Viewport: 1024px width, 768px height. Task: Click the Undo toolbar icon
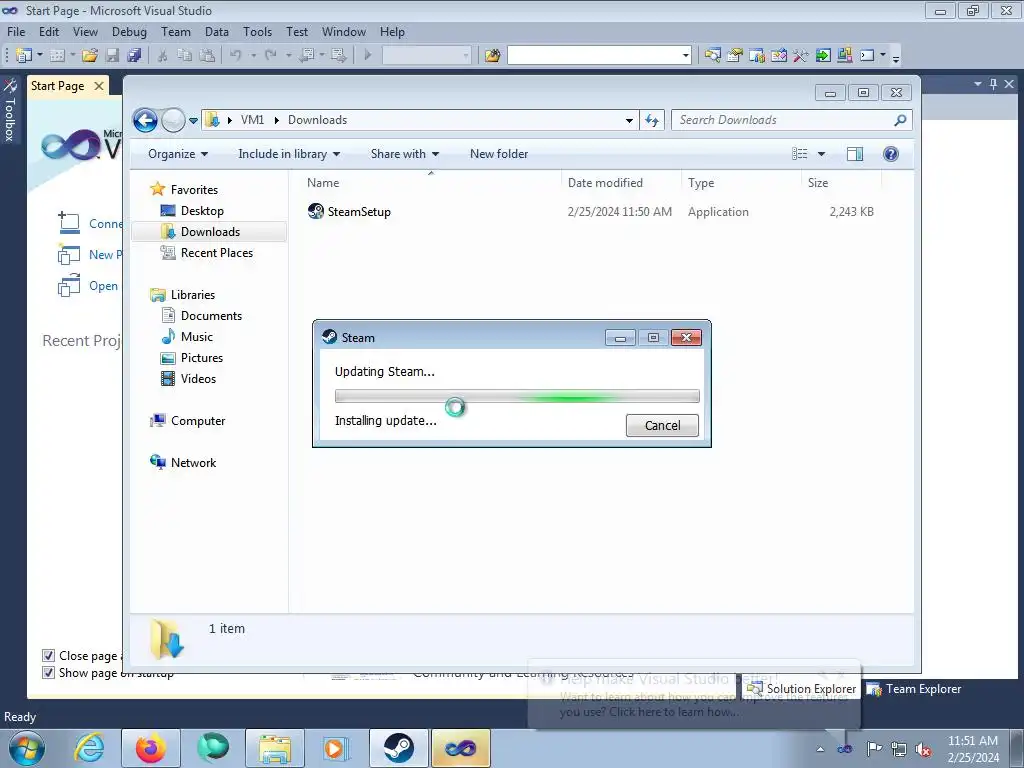(236, 56)
